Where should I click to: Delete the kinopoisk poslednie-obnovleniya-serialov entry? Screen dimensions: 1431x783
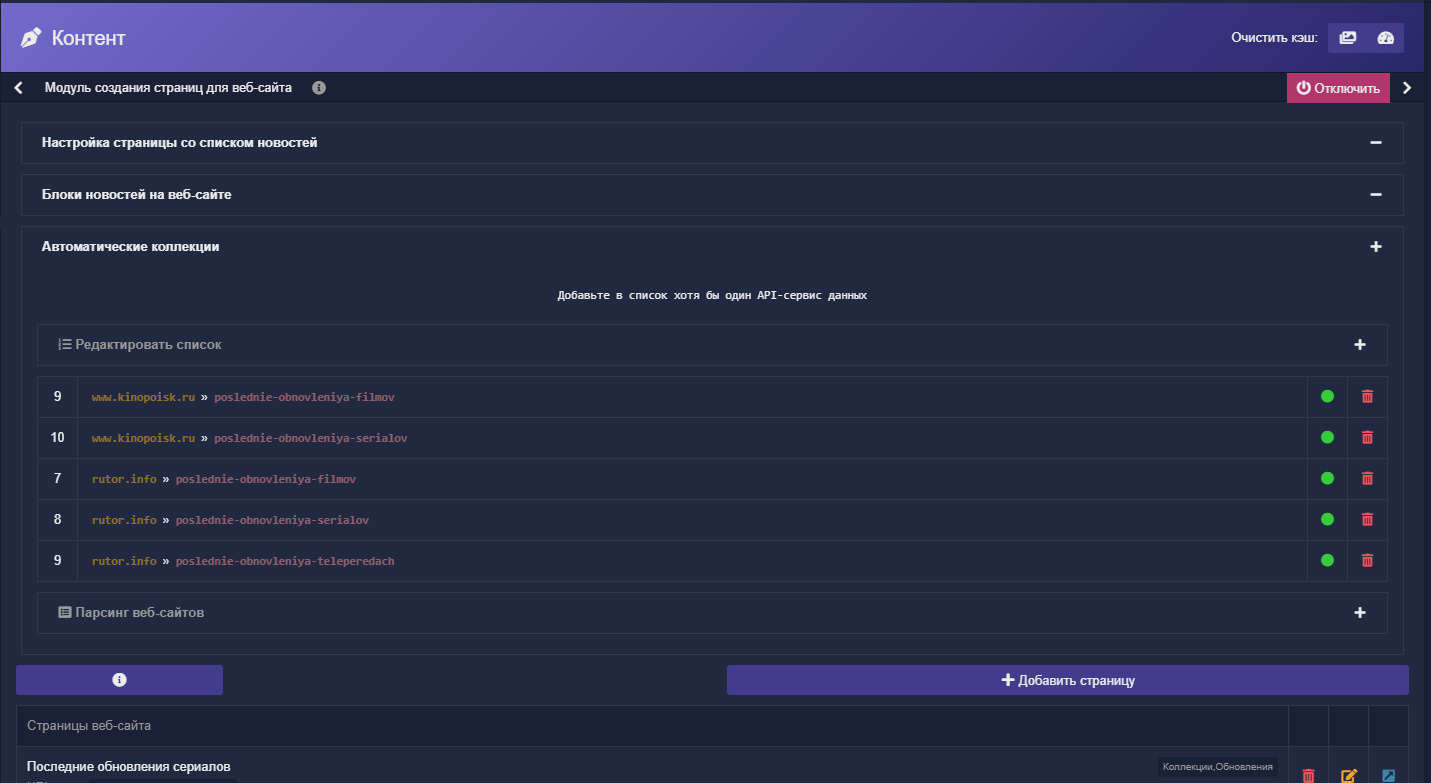(1367, 438)
